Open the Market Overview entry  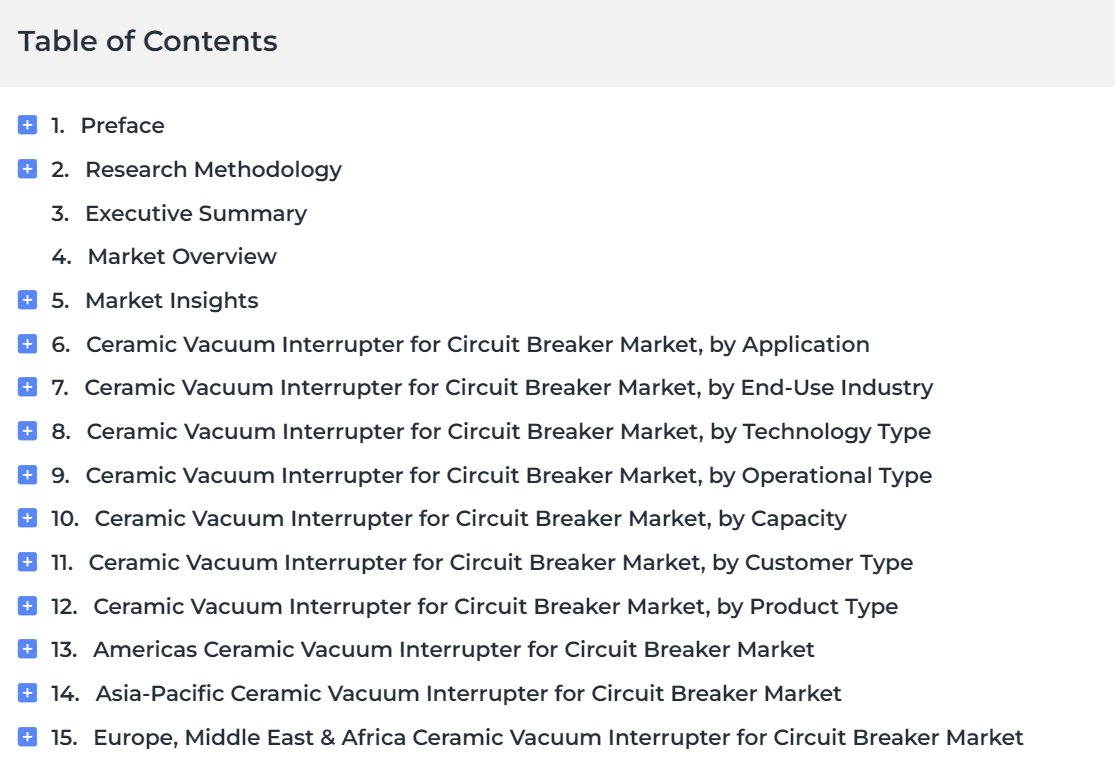point(182,257)
